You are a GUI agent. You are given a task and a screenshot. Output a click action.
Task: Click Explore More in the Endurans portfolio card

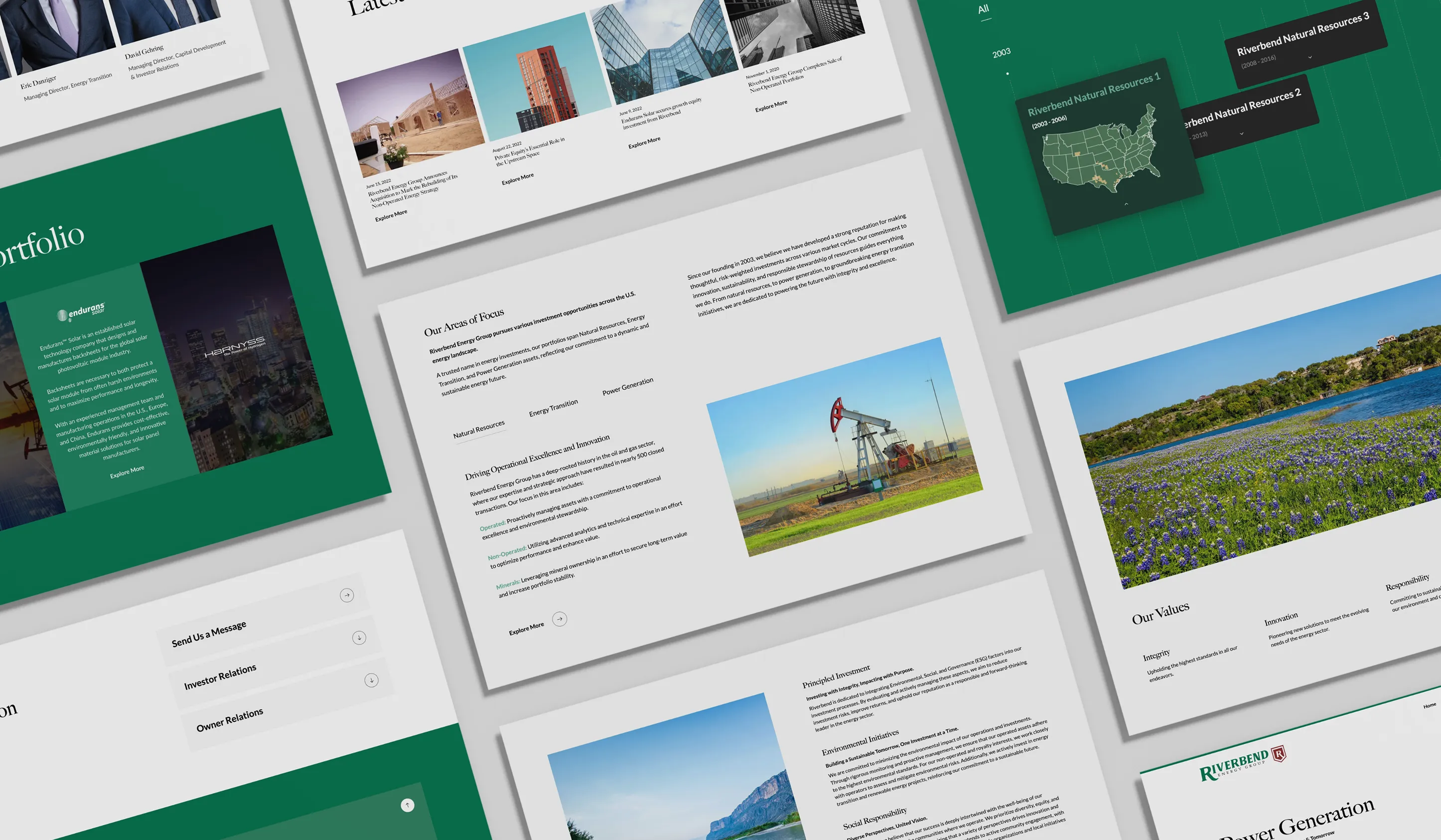(127, 472)
